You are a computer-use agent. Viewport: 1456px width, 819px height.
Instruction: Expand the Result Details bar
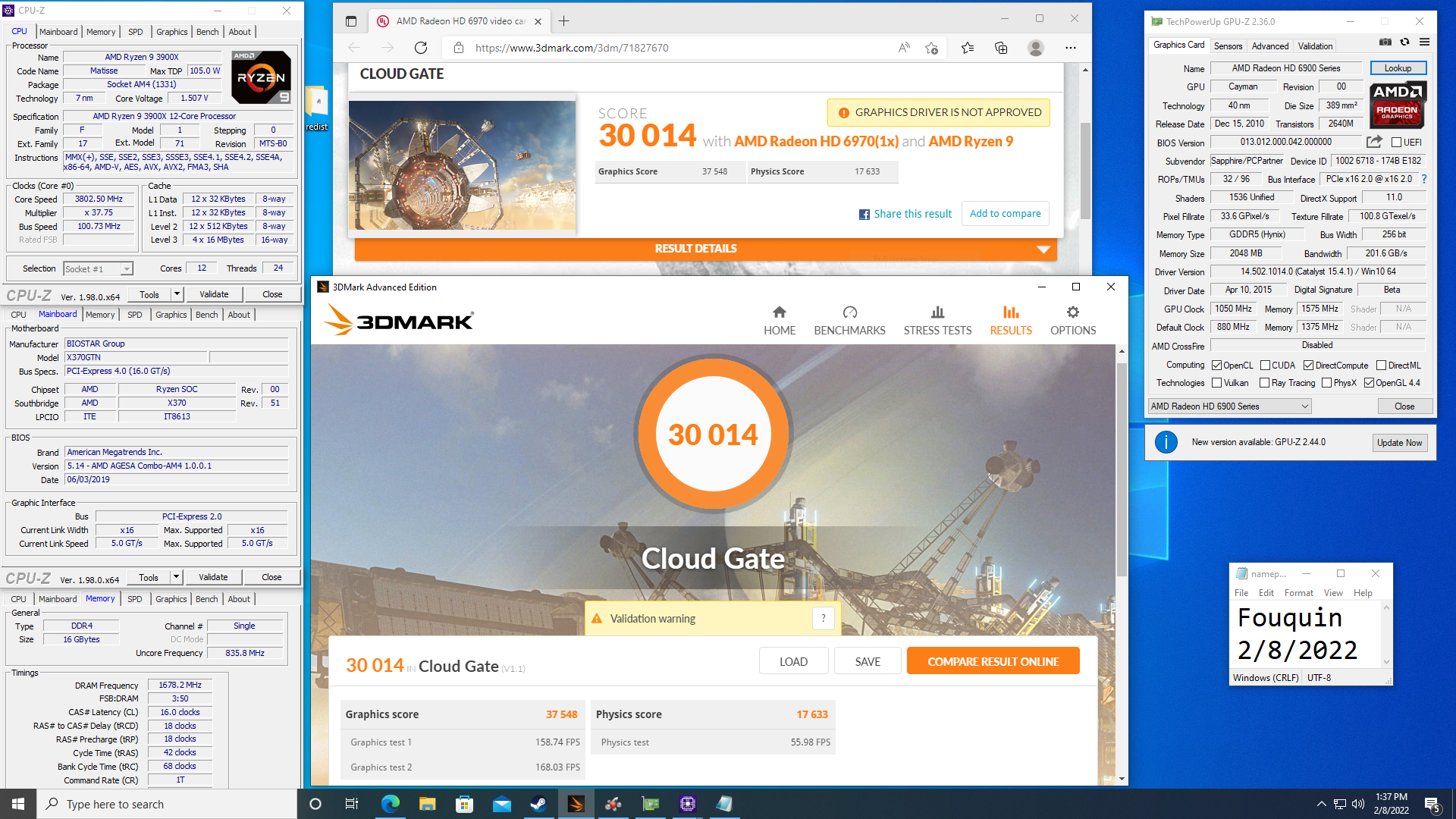point(705,249)
